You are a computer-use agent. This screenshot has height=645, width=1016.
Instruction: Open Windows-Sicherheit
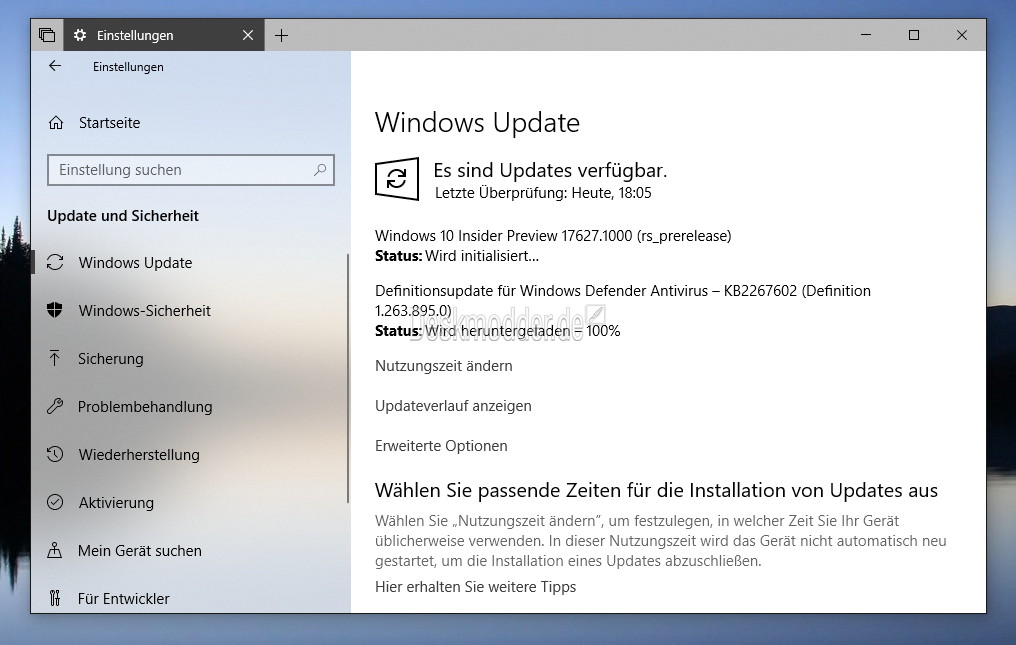coord(144,311)
